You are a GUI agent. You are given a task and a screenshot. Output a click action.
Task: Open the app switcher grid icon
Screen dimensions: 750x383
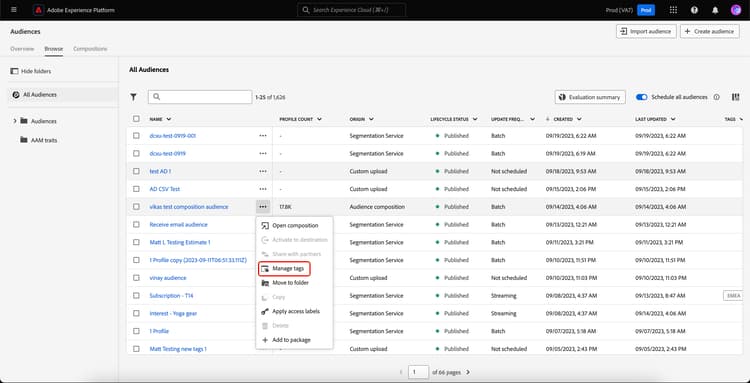[x=673, y=10]
